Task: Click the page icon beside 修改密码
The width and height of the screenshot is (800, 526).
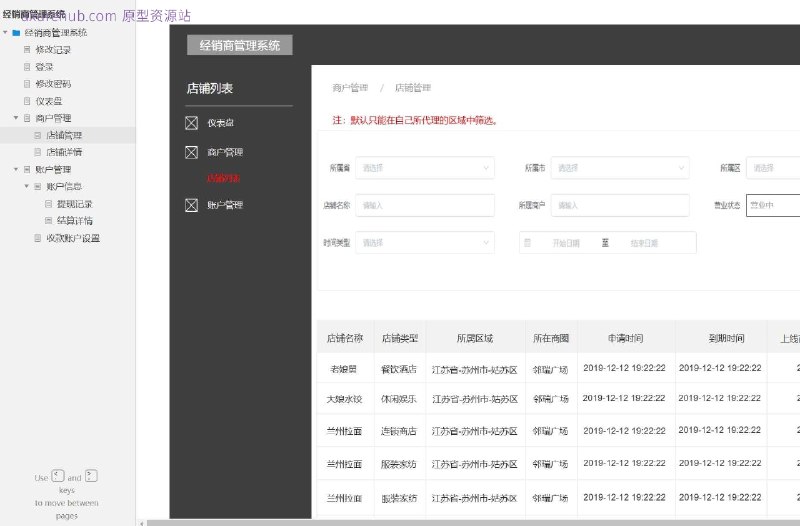Action: click(x=27, y=84)
